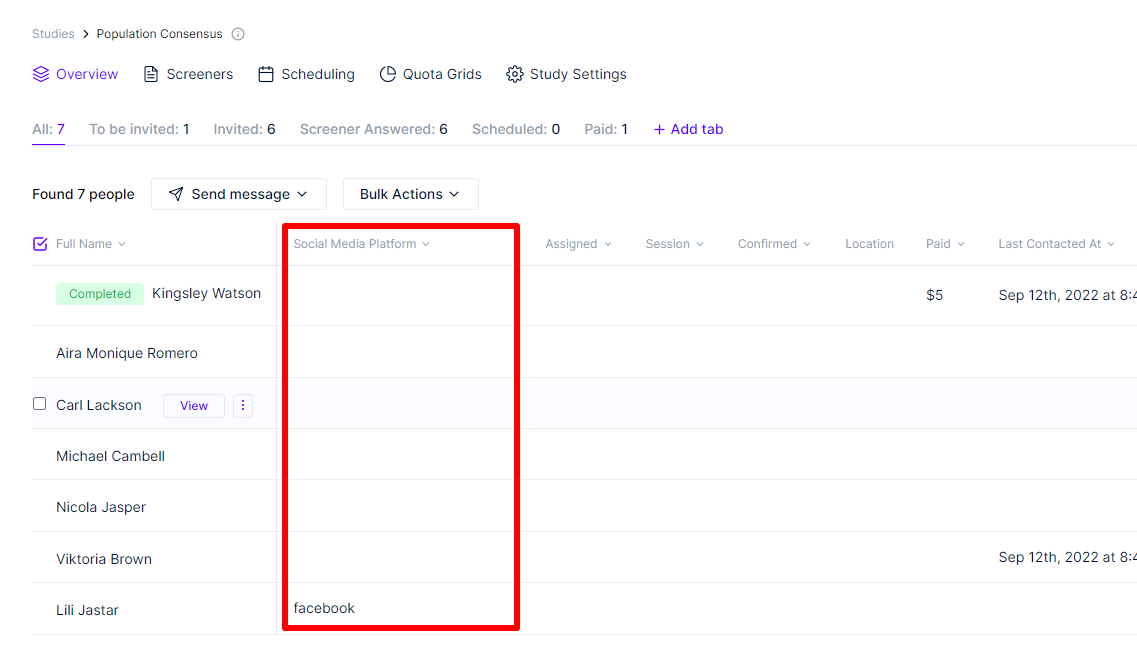
Task: Click the Quota Grids pie chart icon
Action: coord(388,74)
